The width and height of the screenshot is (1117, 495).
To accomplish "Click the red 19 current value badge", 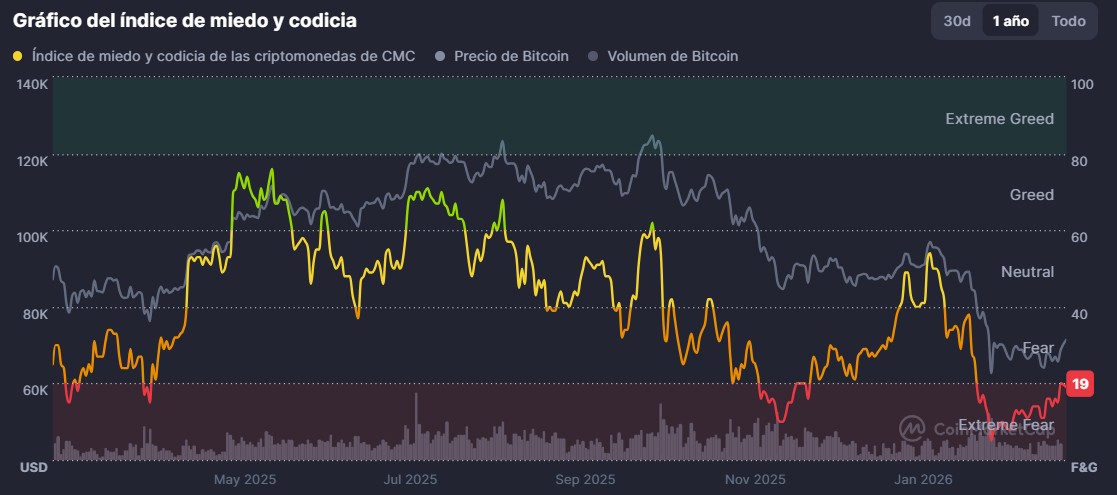I will [x=1079, y=384].
